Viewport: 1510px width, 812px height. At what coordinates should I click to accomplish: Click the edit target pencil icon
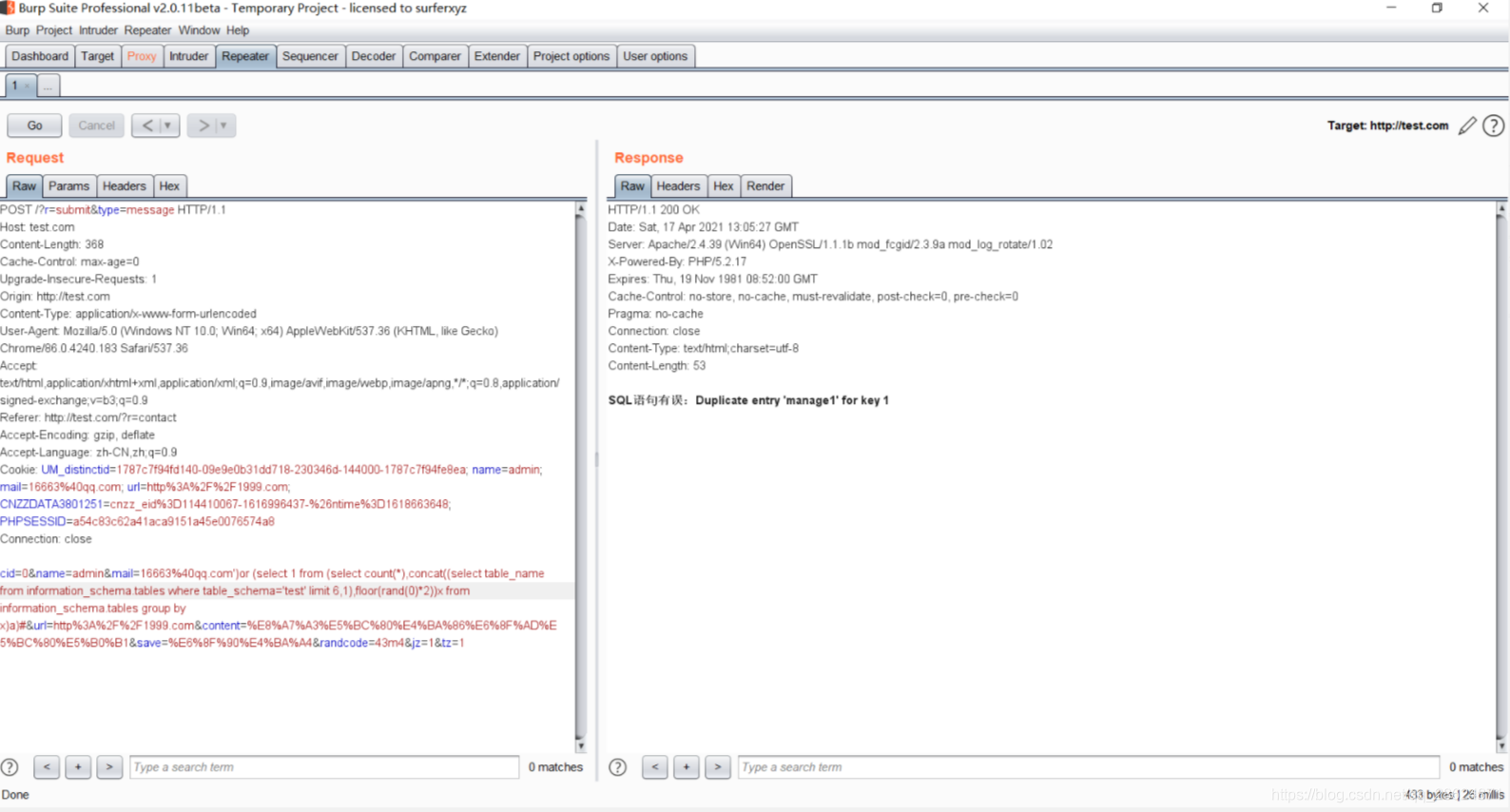tap(1467, 126)
